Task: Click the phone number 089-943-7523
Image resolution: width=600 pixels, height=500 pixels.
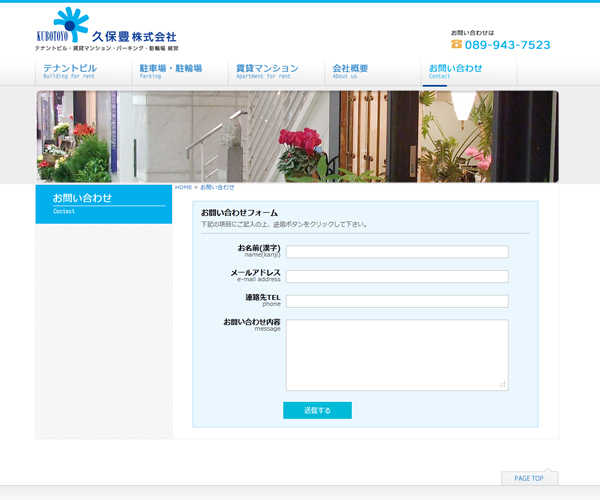Action: tap(507, 45)
